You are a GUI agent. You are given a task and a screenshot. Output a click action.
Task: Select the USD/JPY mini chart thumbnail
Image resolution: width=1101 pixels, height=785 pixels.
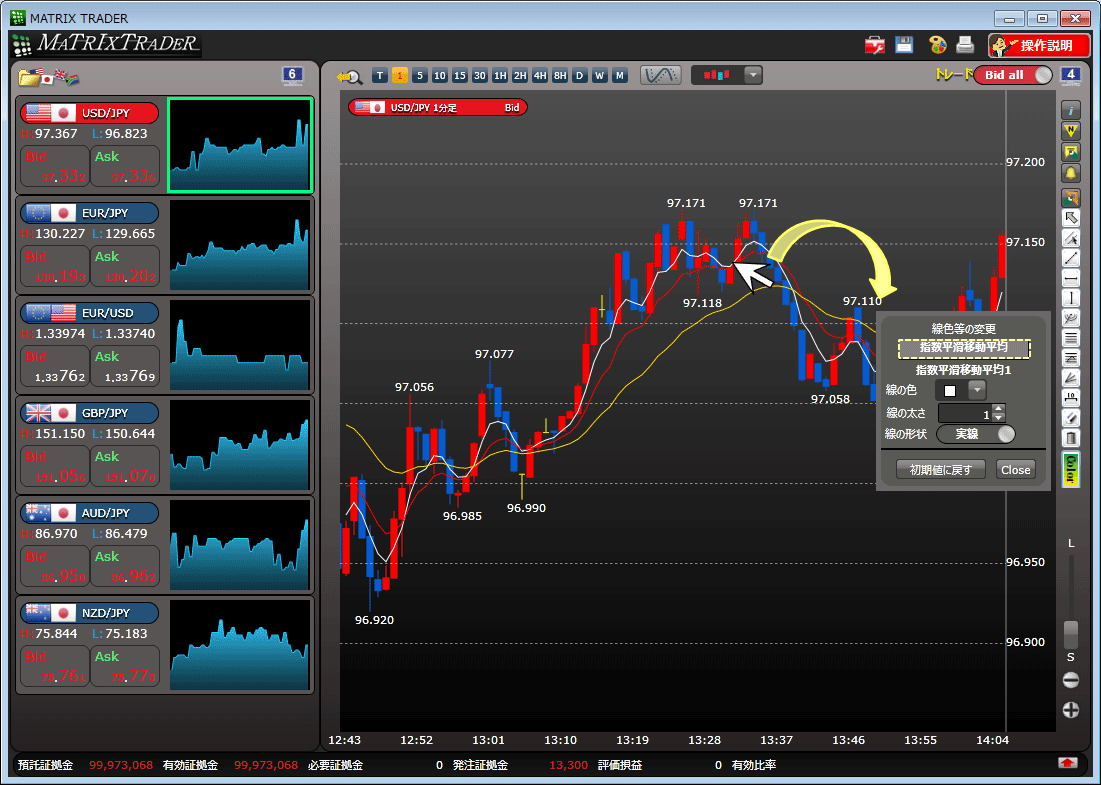click(240, 145)
